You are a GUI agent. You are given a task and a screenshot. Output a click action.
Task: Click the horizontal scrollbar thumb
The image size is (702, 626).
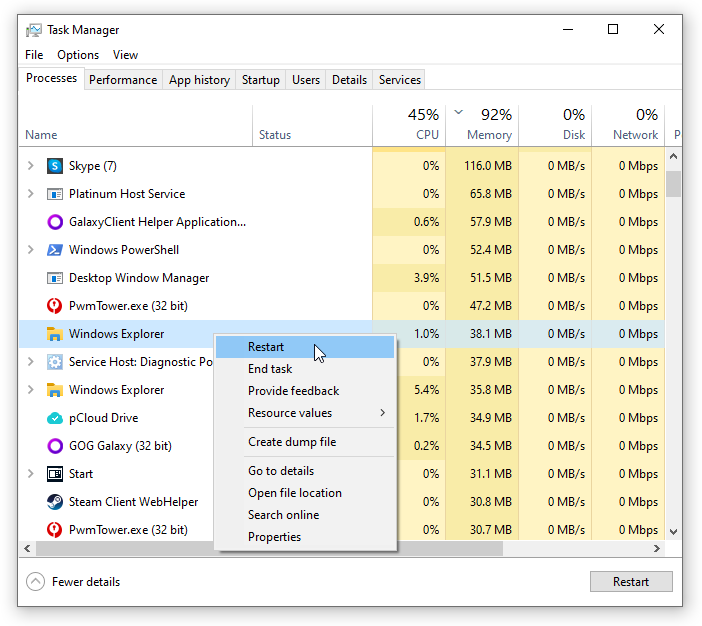[x=270, y=549]
